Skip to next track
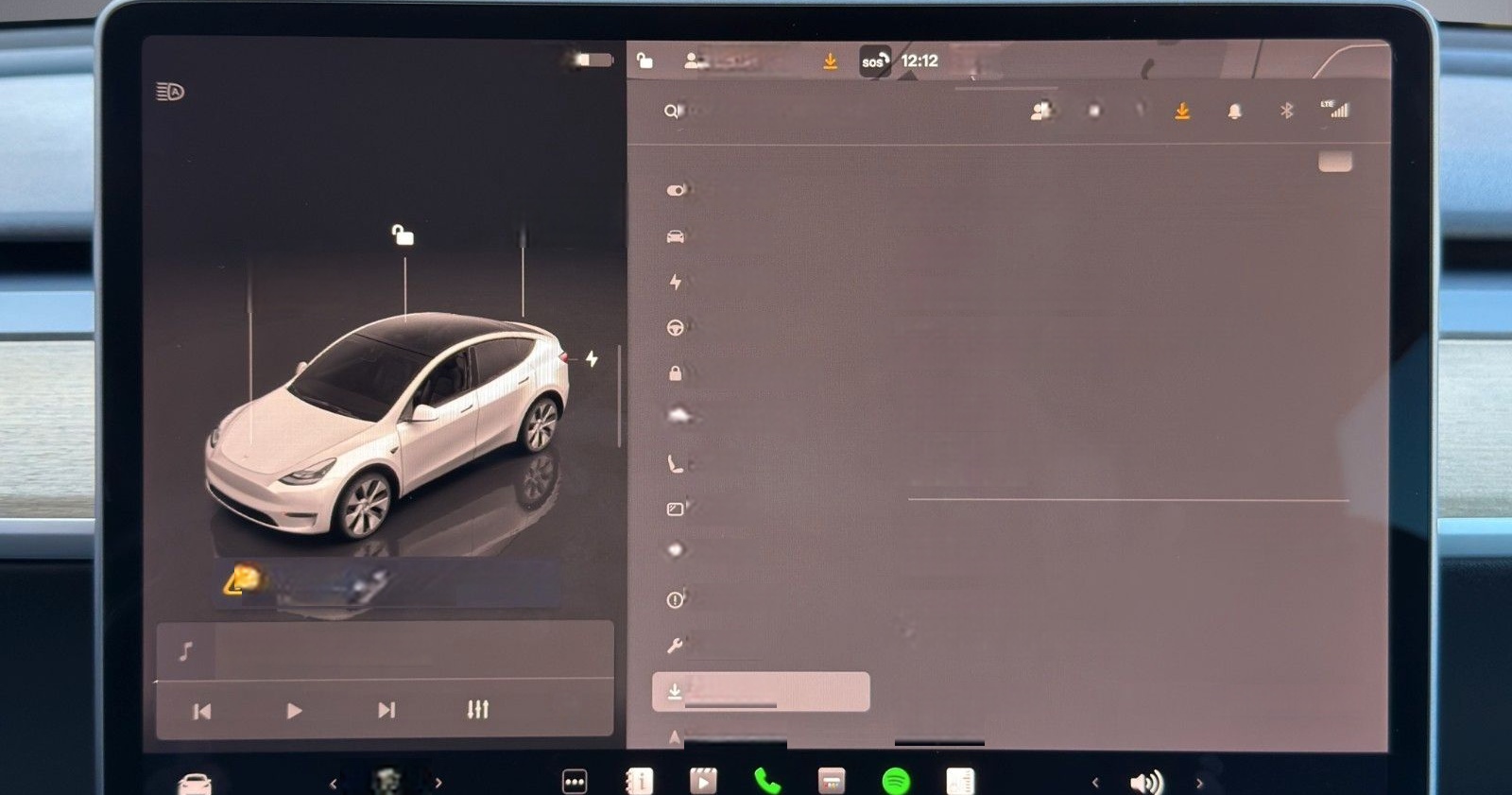This screenshot has width=1512, height=795. click(387, 710)
